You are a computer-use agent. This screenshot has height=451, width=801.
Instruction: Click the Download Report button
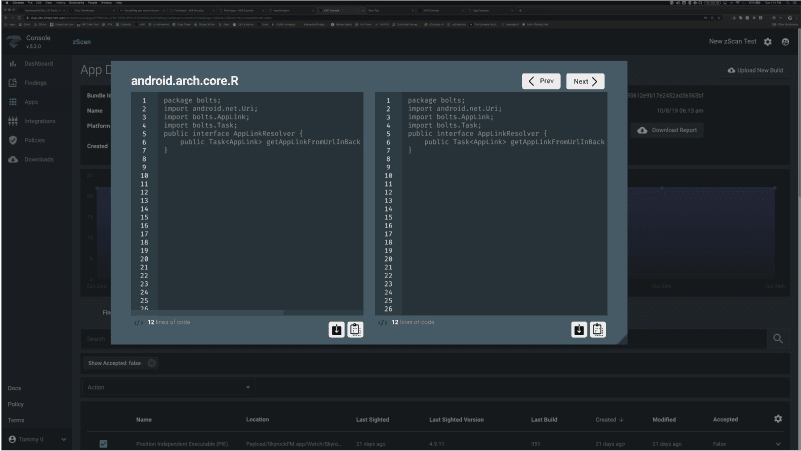tap(669, 130)
